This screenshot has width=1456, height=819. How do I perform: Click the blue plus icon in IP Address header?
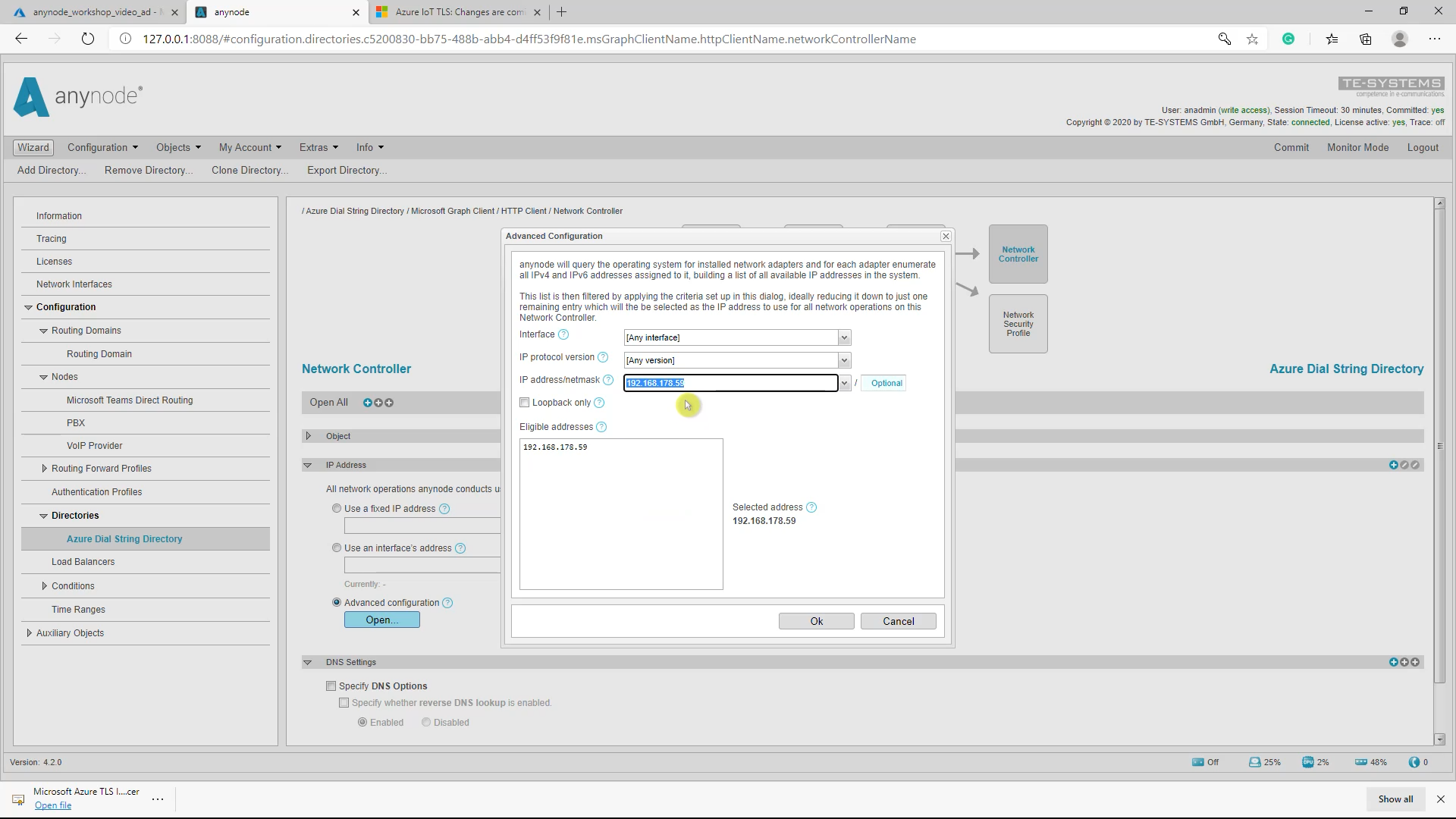(x=1394, y=465)
